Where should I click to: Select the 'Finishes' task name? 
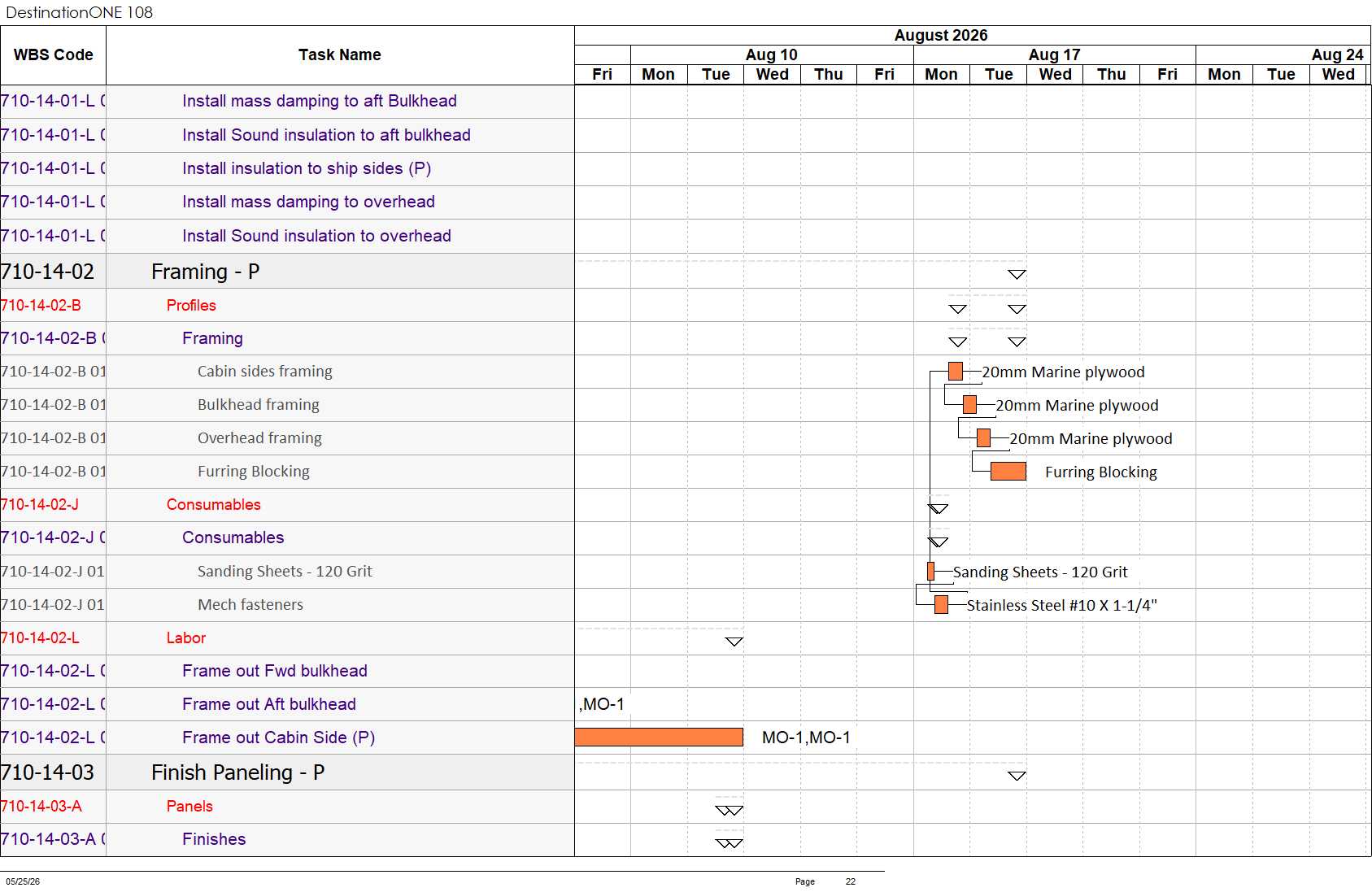click(x=214, y=839)
